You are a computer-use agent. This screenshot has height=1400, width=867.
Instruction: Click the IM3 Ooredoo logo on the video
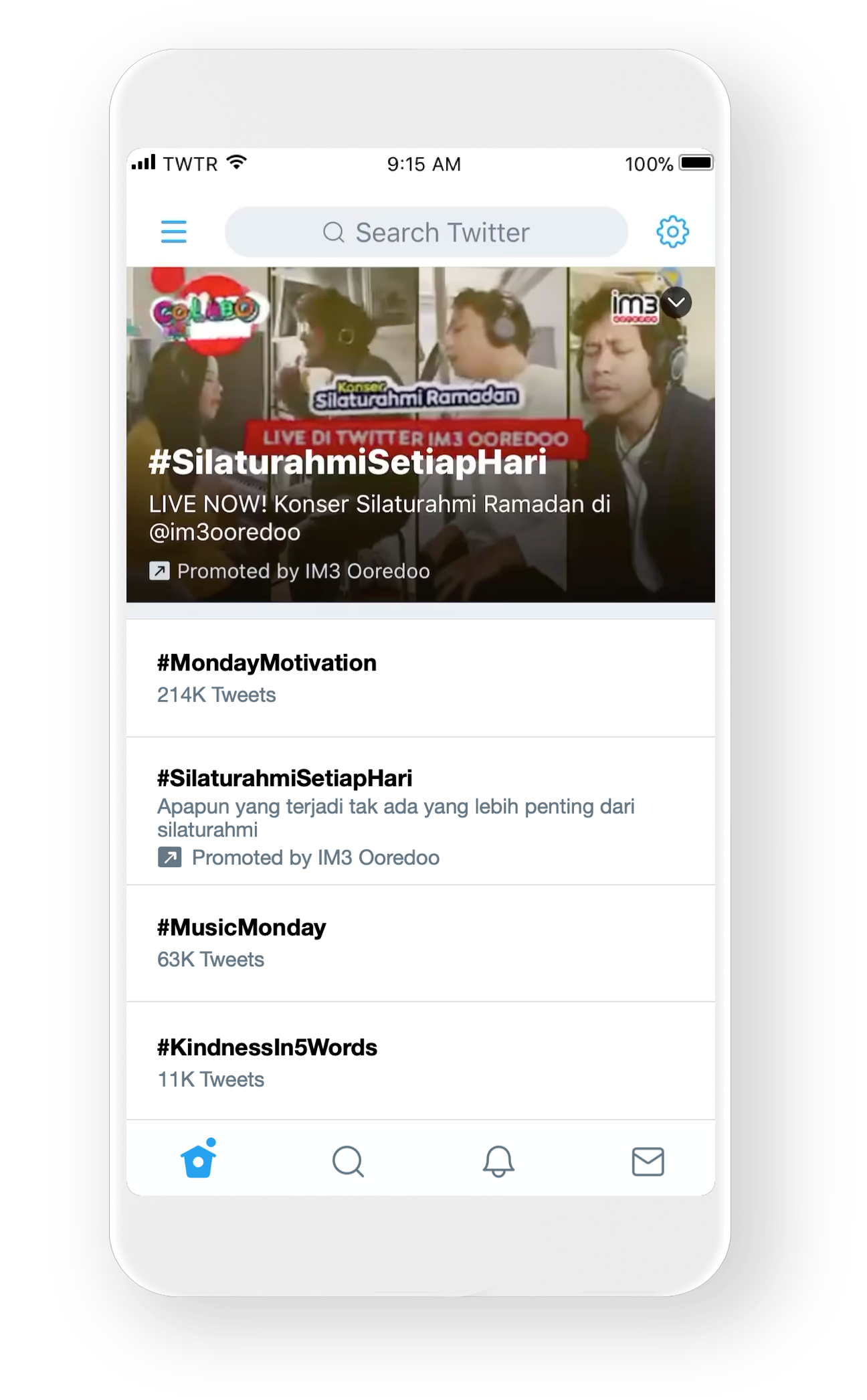coord(634,306)
